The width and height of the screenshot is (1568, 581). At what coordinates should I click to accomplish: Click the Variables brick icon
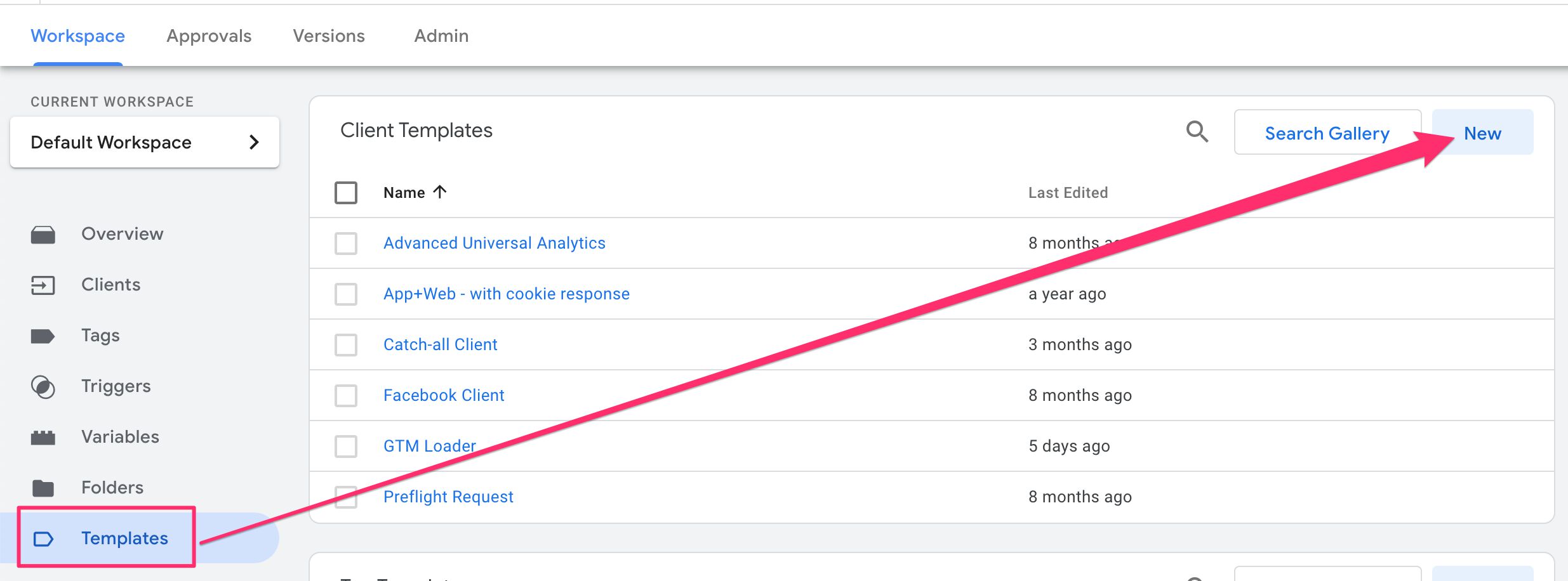click(x=43, y=438)
